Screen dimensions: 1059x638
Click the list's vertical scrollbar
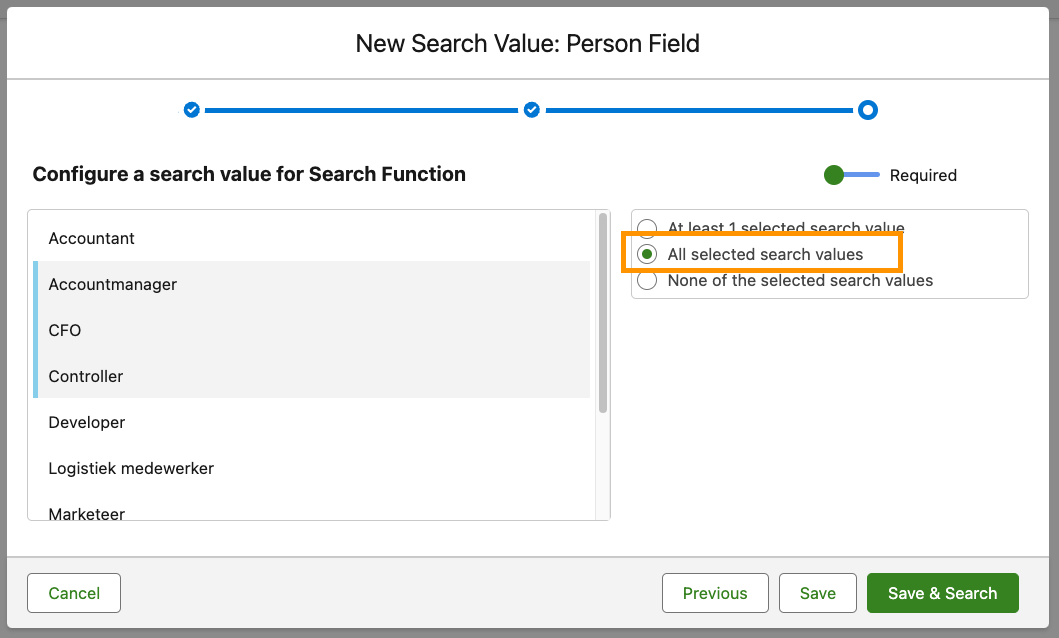pyautogui.click(x=603, y=312)
